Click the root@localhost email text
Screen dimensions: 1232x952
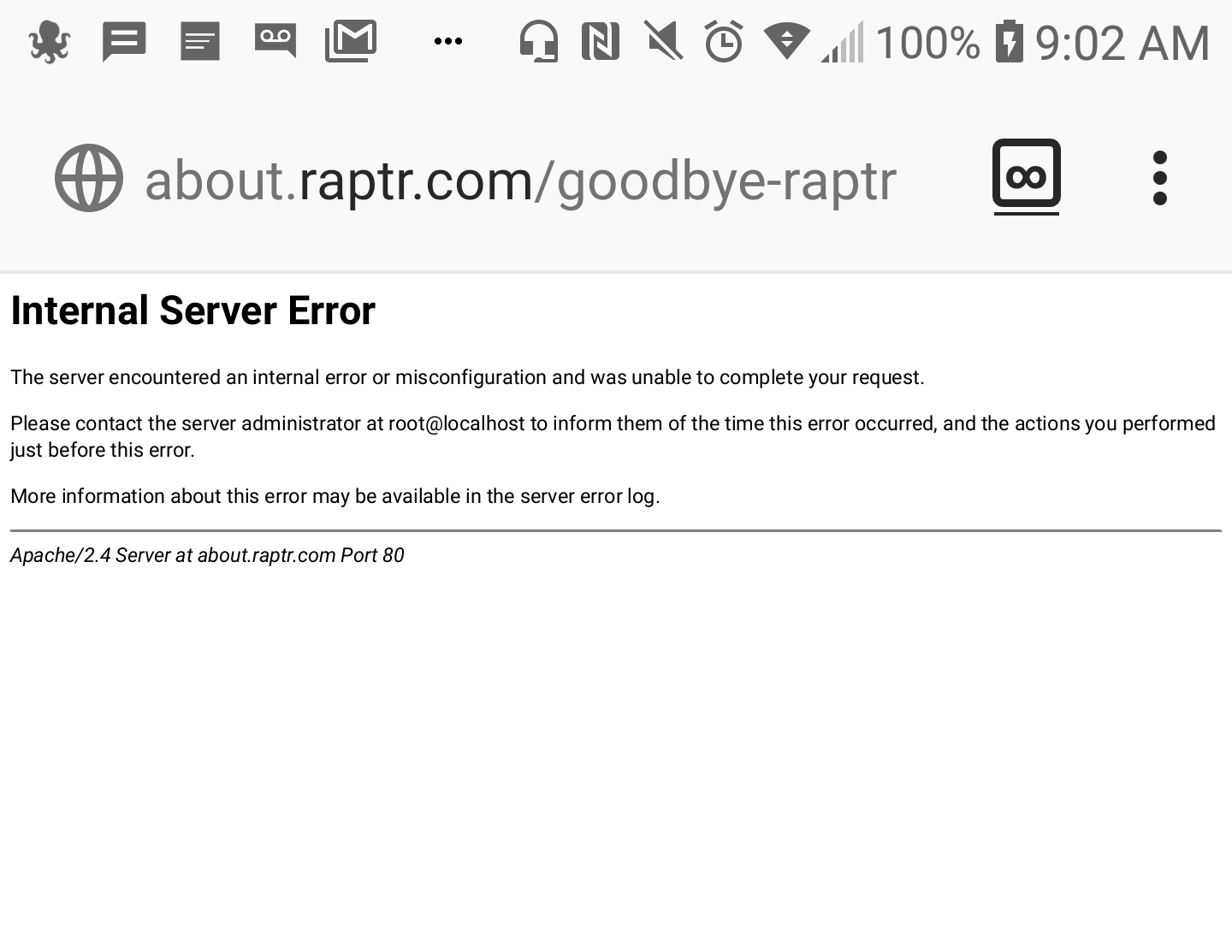click(x=457, y=424)
